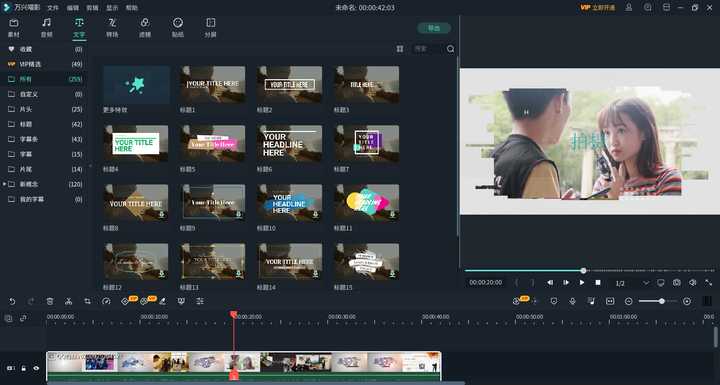The height and width of the screenshot is (385, 720).
Task: Take a snapshot with camera icon
Action: point(676,283)
